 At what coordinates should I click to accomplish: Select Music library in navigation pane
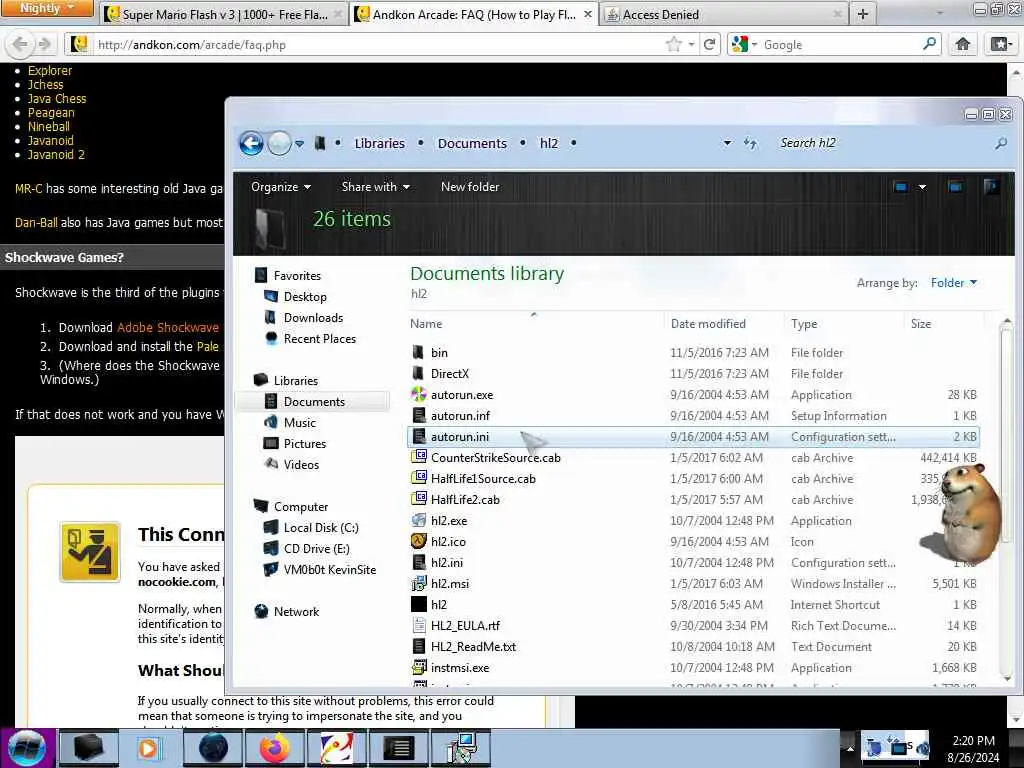tap(300, 423)
